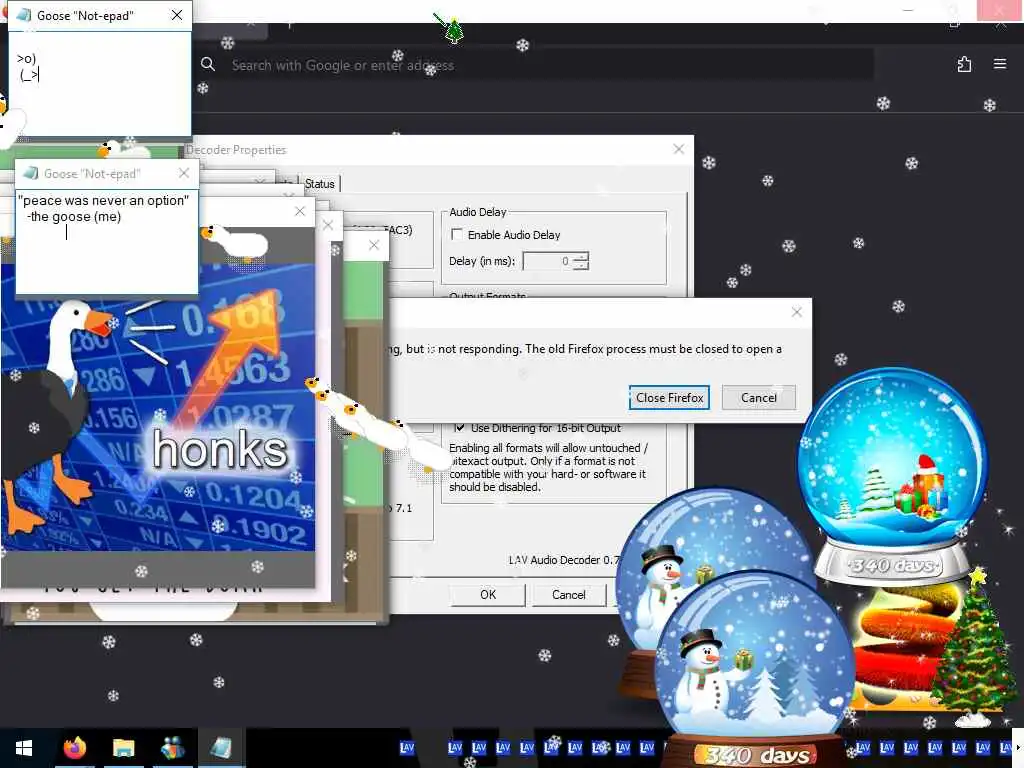Switch to the Status tab
This screenshot has width=1024, height=768.
[320, 184]
